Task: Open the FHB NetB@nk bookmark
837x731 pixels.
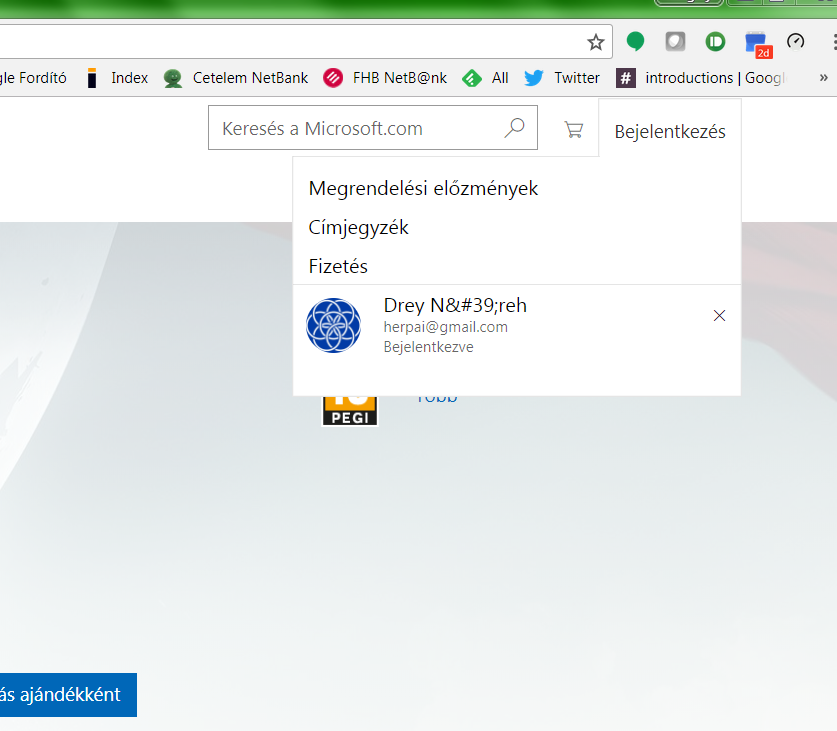Action: coord(385,78)
